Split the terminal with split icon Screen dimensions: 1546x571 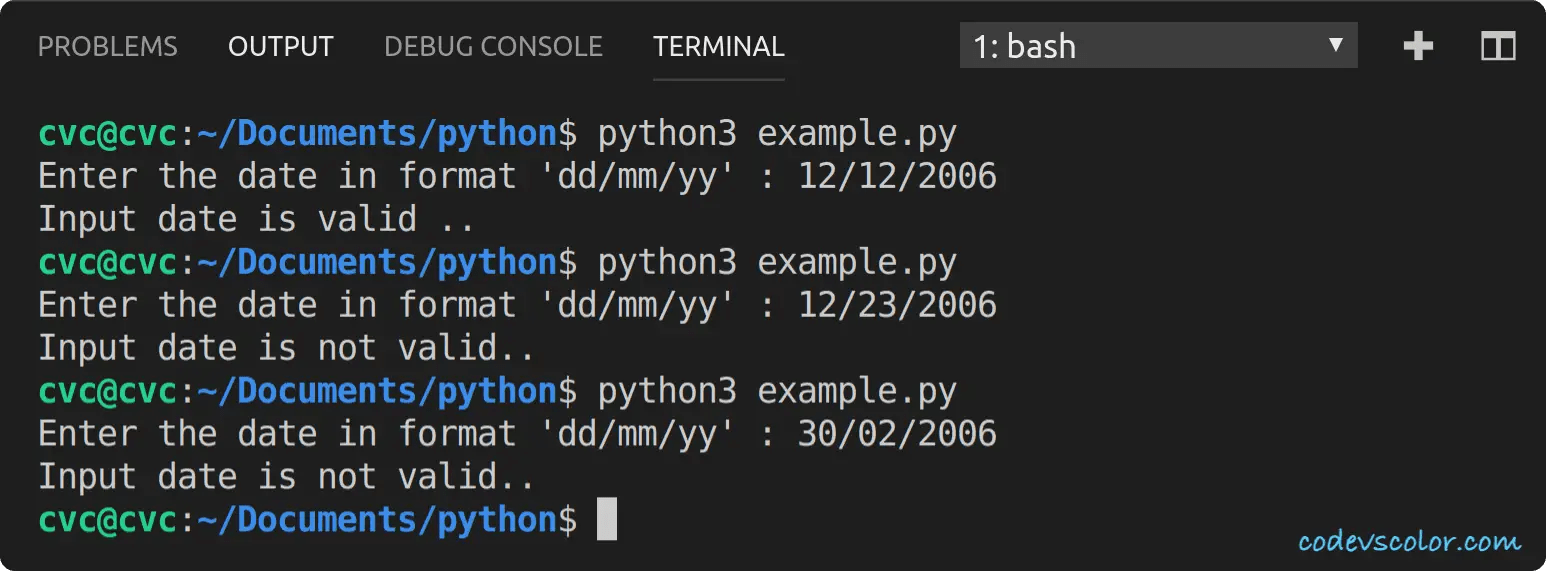tap(1498, 46)
